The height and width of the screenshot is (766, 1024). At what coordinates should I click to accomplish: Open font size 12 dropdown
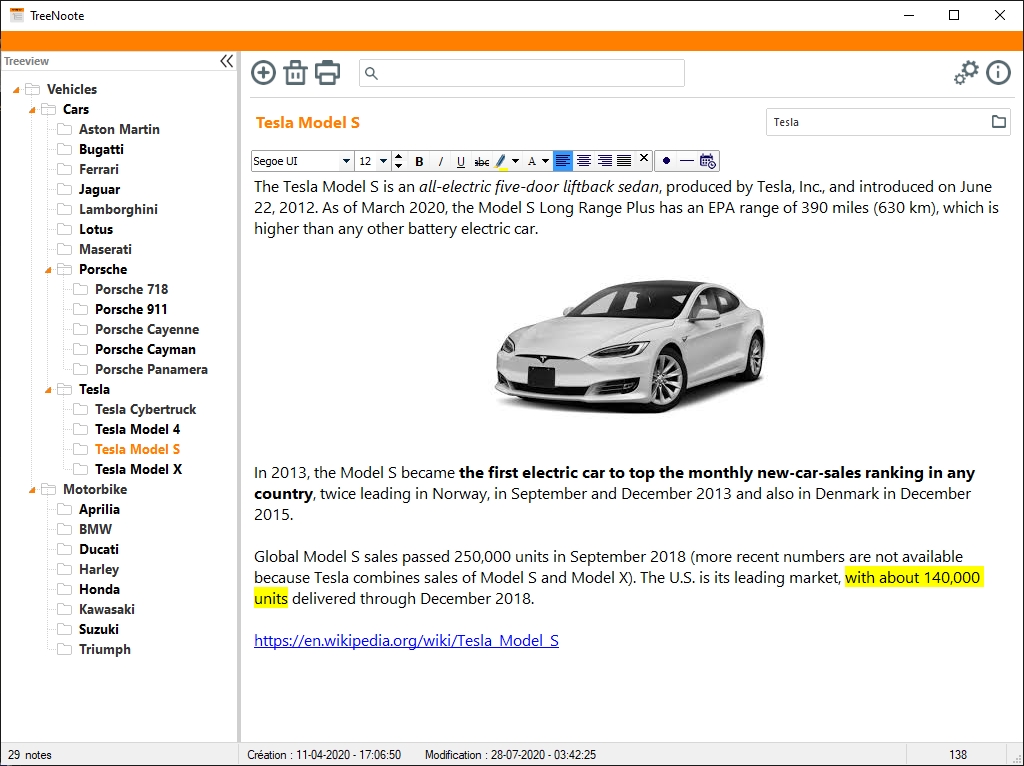(x=383, y=161)
